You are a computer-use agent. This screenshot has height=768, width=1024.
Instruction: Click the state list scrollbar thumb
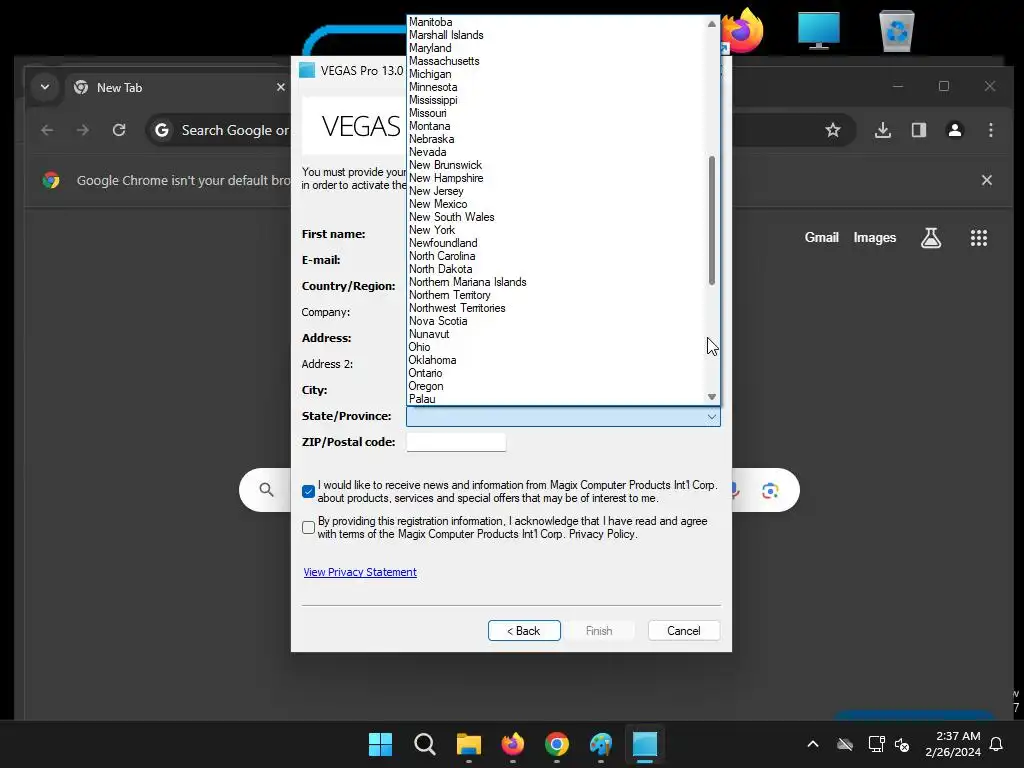712,221
